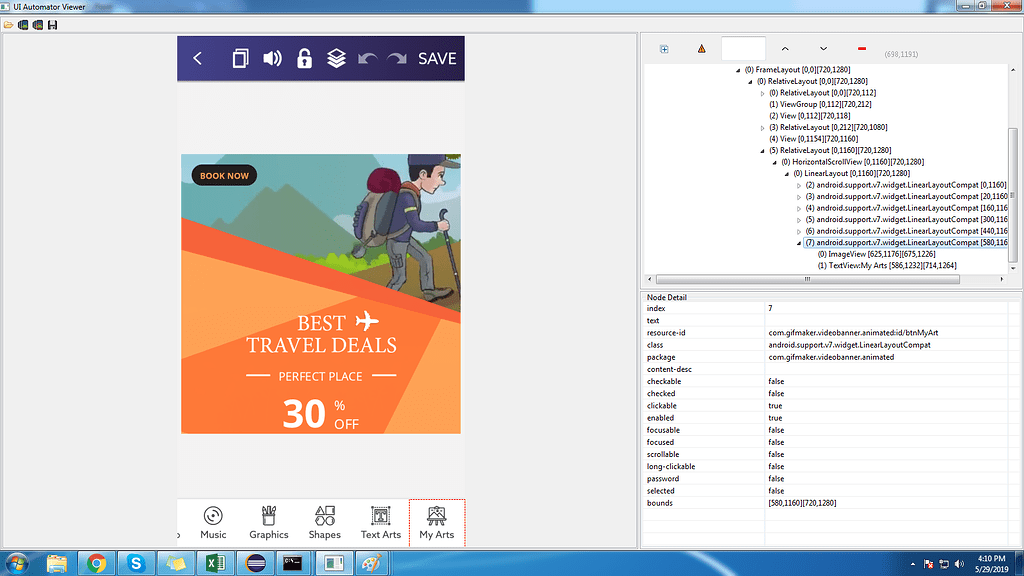Open Google Chrome from the taskbar
The image size is (1024, 576).
click(x=96, y=563)
